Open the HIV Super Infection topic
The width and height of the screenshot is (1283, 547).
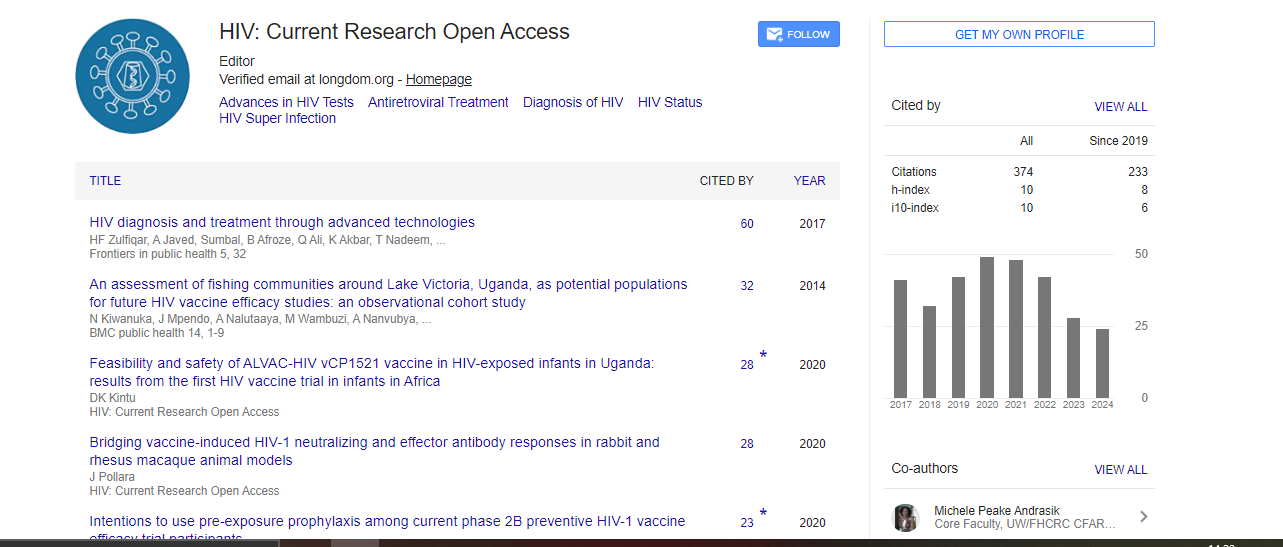point(277,118)
